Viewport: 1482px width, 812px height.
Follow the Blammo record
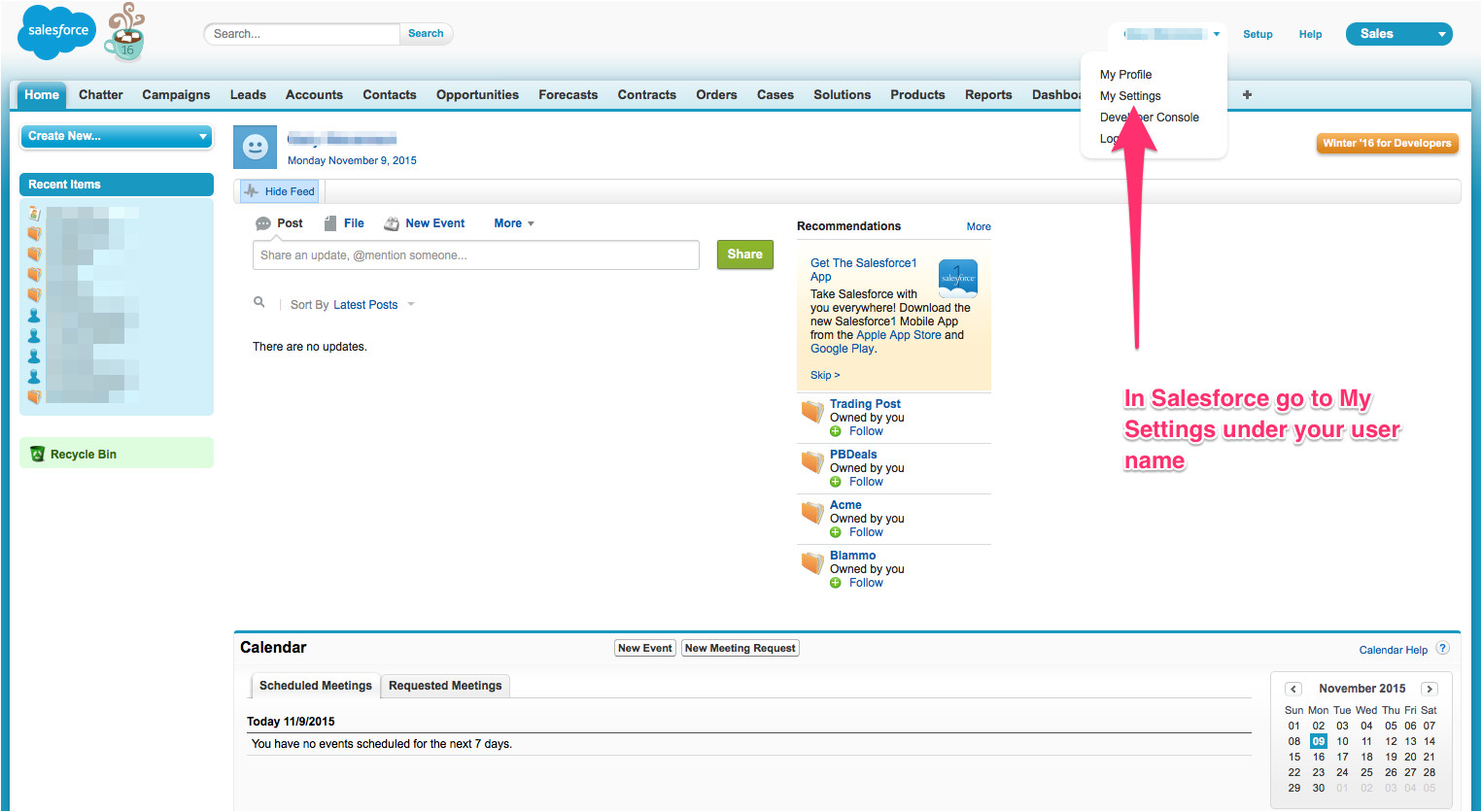[x=865, y=583]
